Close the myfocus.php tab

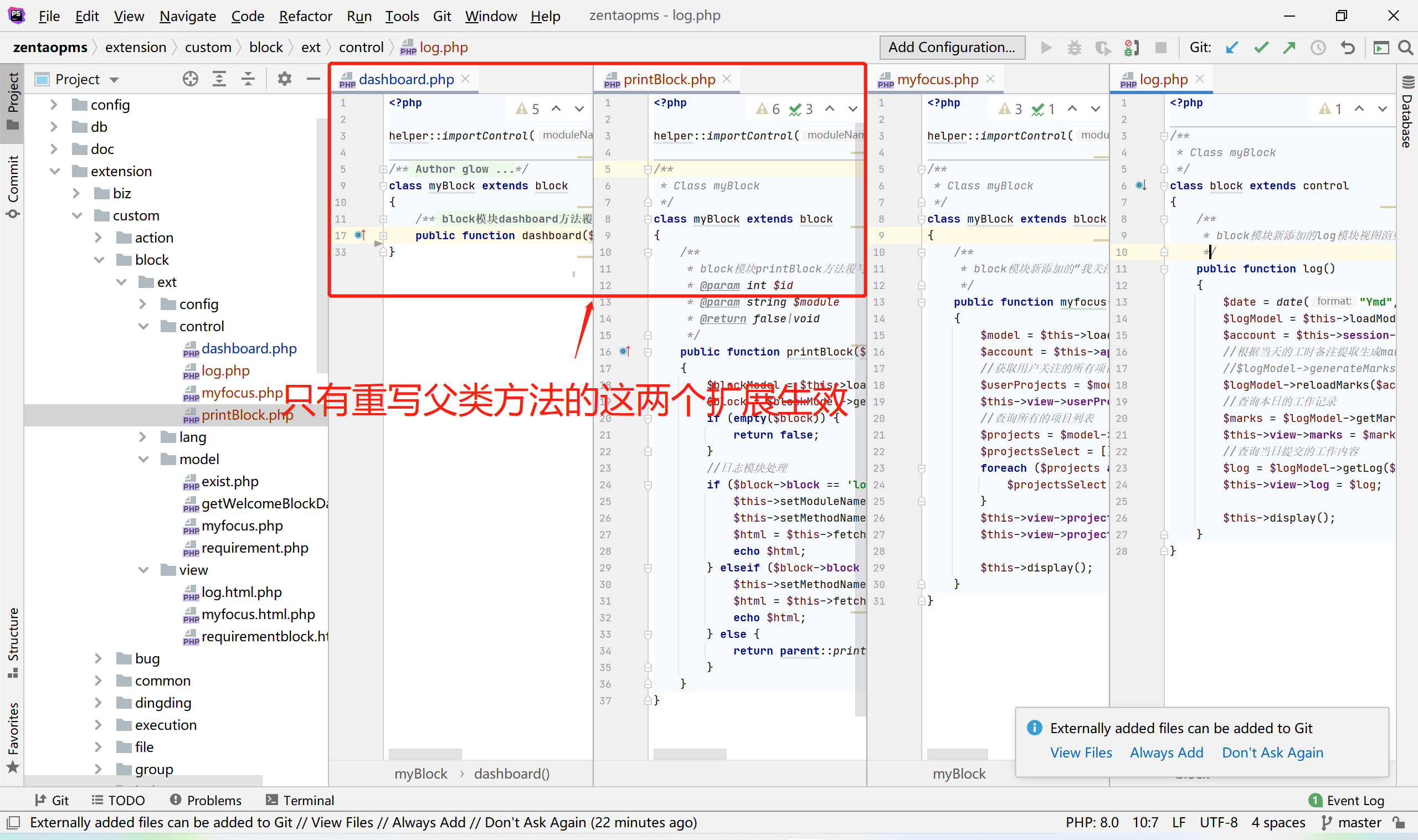(x=990, y=79)
